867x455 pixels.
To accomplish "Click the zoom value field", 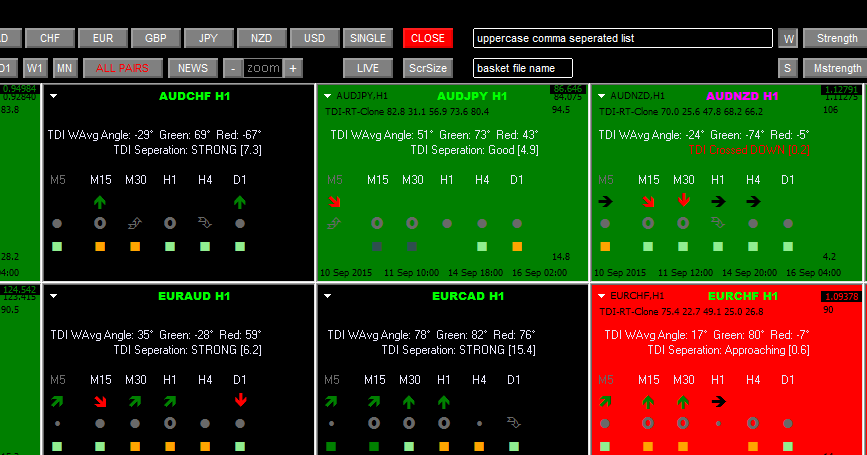I will [263, 68].
